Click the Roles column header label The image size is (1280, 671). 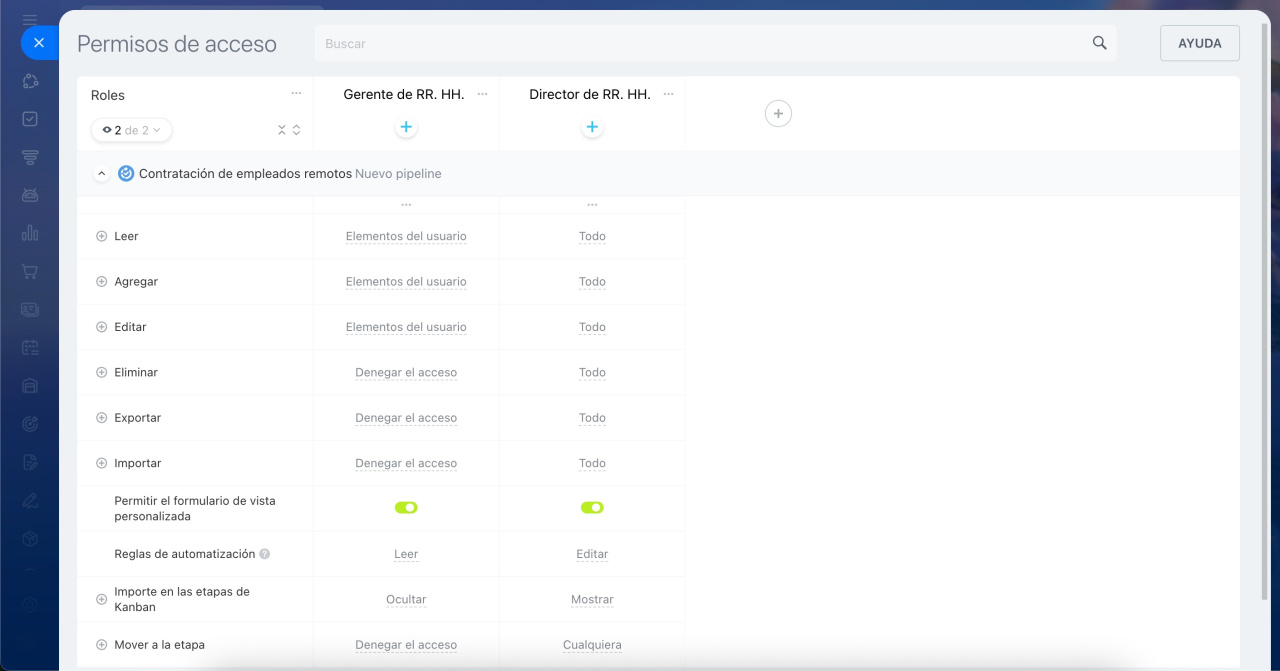point(108,95)
